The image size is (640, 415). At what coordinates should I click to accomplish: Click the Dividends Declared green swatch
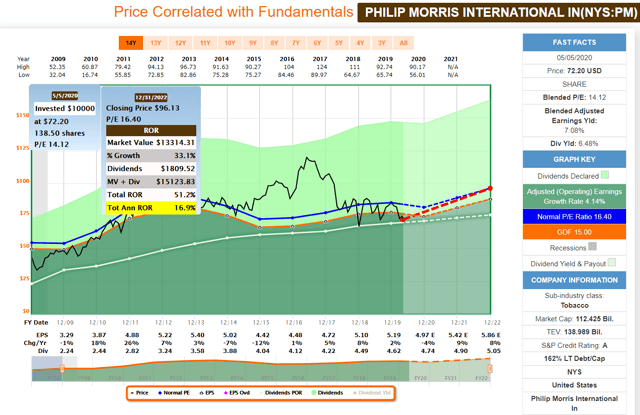[x=605, y=175]
